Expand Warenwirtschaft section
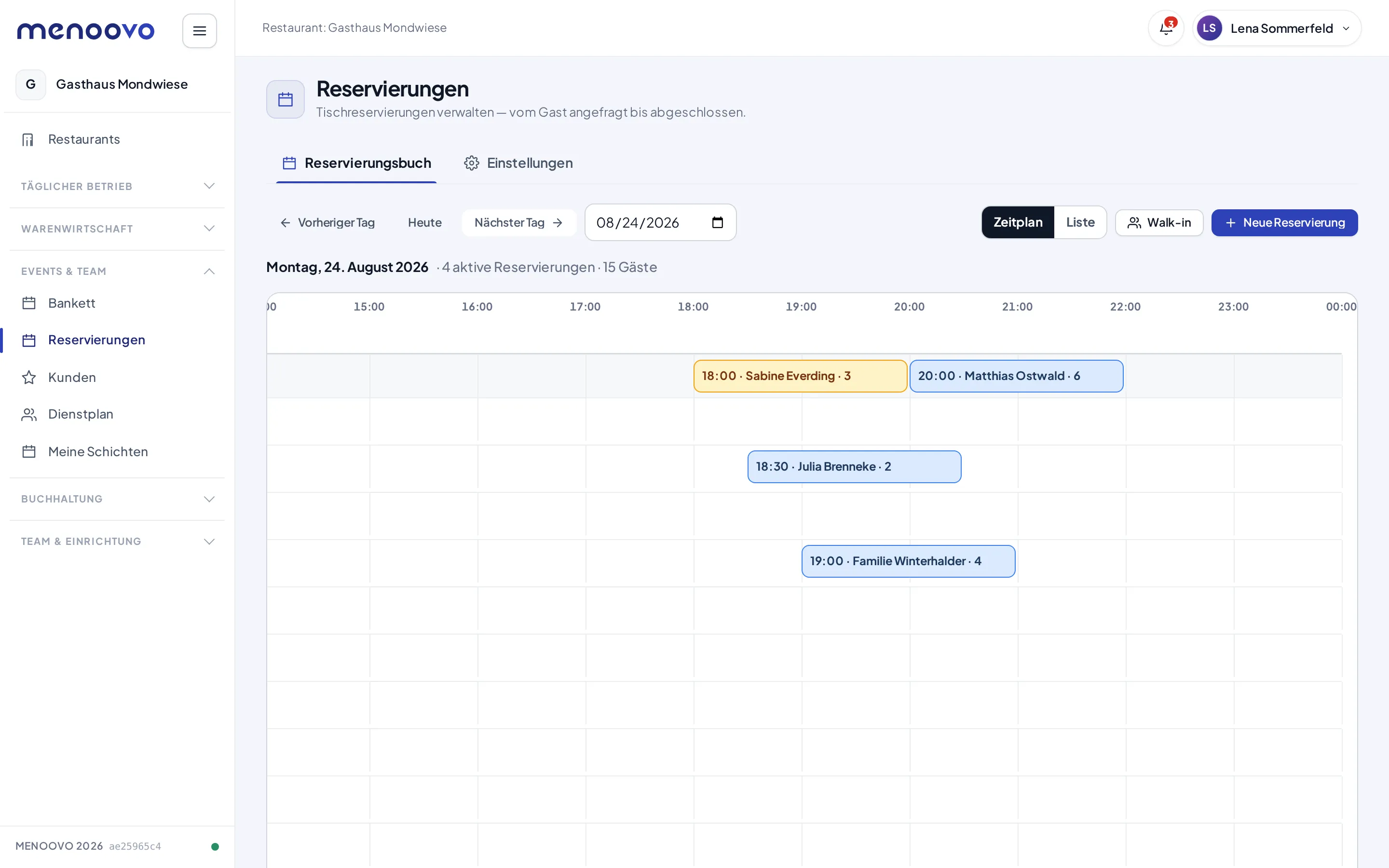1389x868 pixels. 117,229
